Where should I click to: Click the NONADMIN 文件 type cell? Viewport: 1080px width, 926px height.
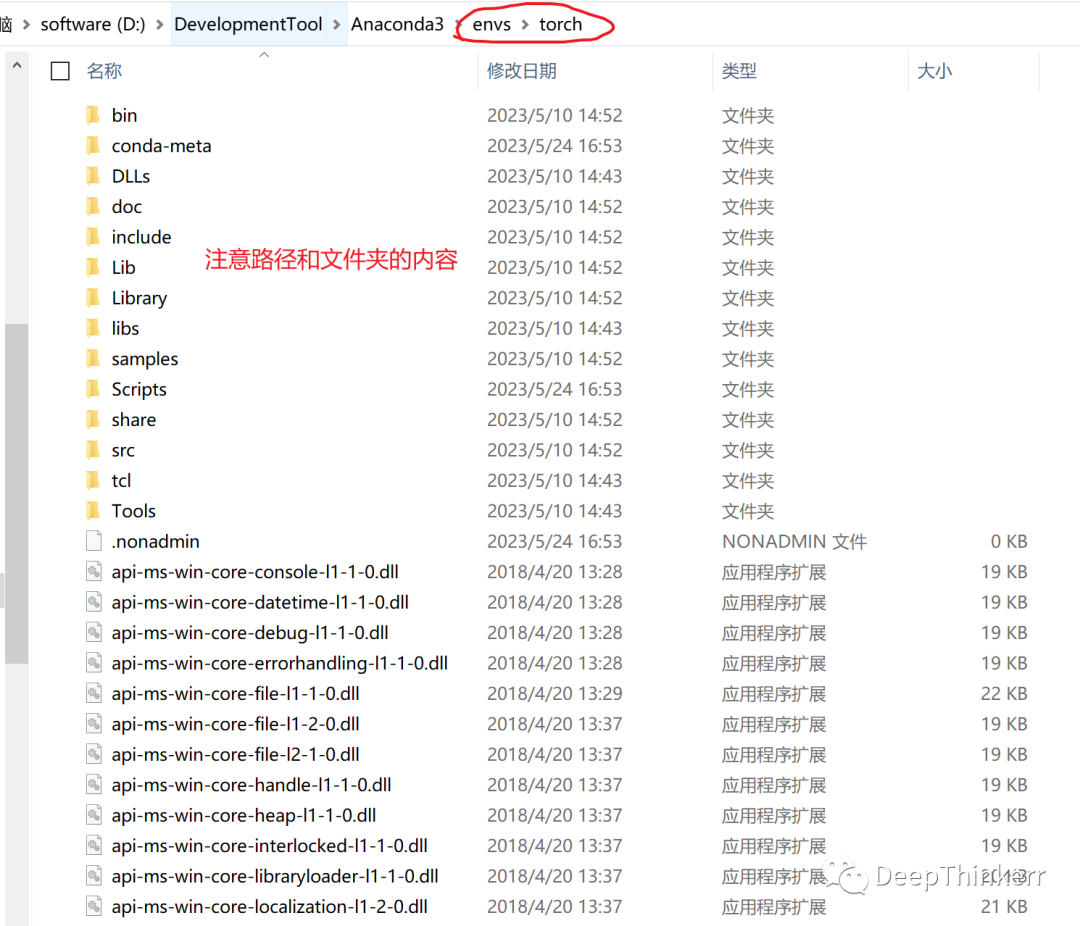794,542
